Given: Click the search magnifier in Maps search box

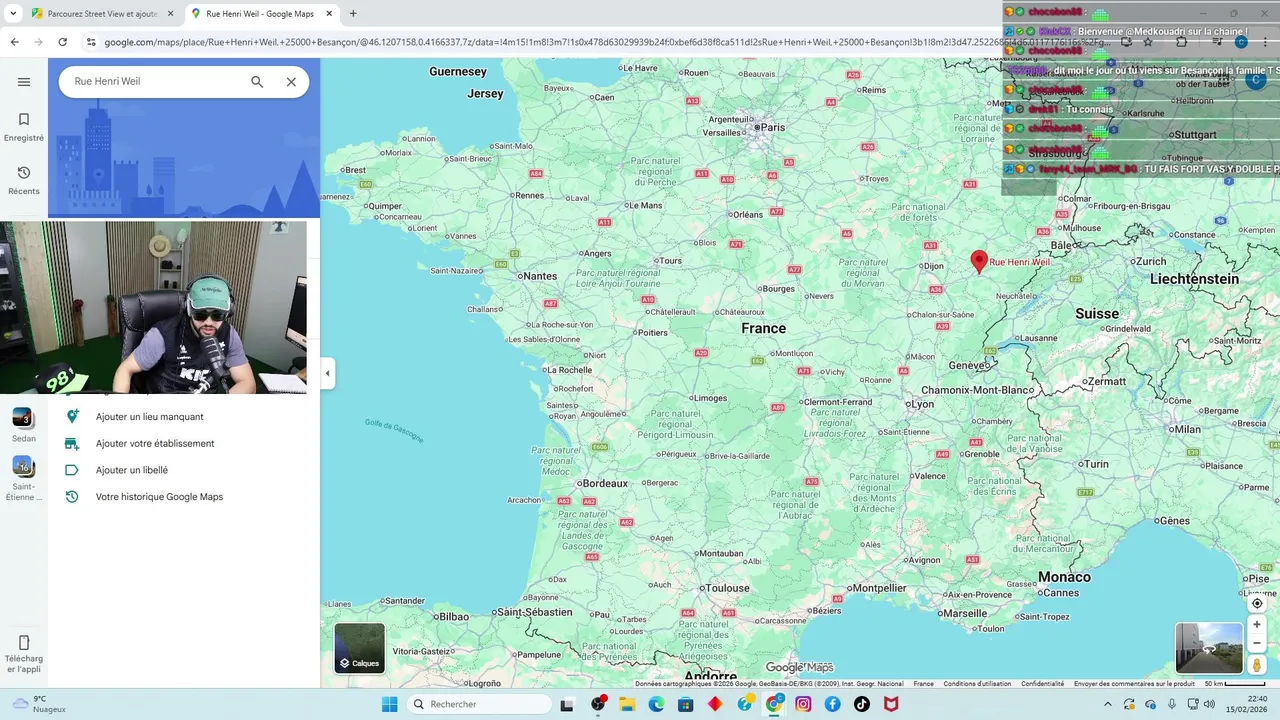Looking at the screenshot, I should click(257, 82).
